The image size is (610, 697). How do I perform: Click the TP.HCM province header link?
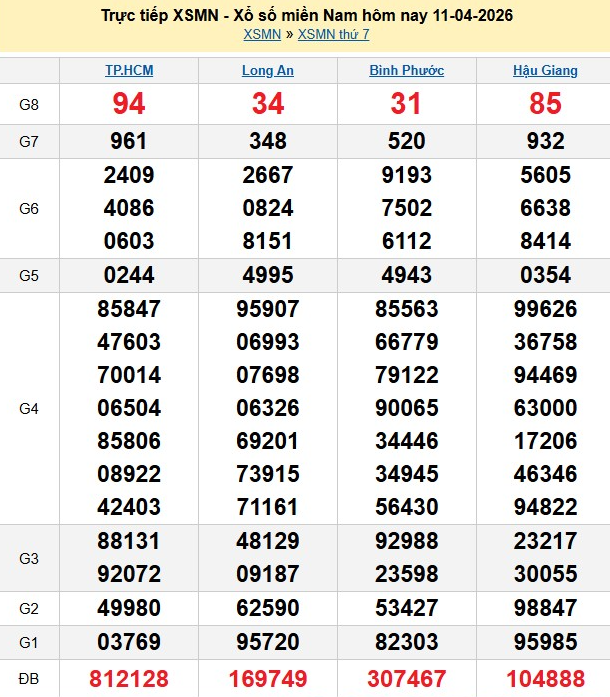click(x=129, y=71)
